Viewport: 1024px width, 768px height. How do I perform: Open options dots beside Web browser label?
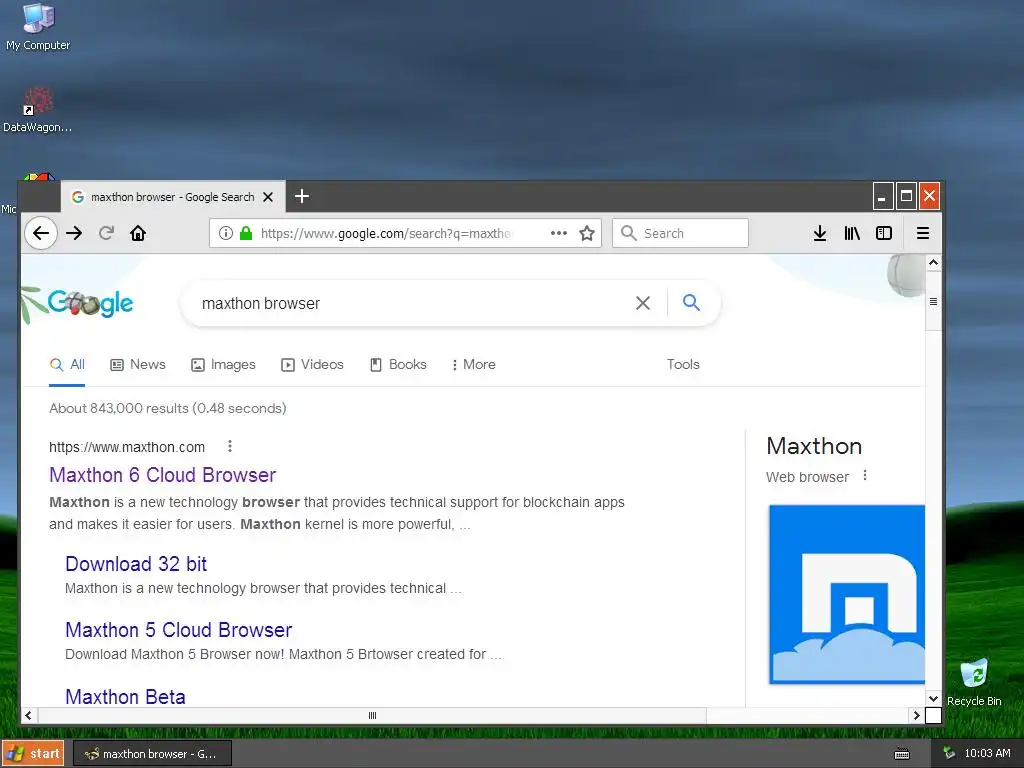pyautogui.click(x=865, y=475)
